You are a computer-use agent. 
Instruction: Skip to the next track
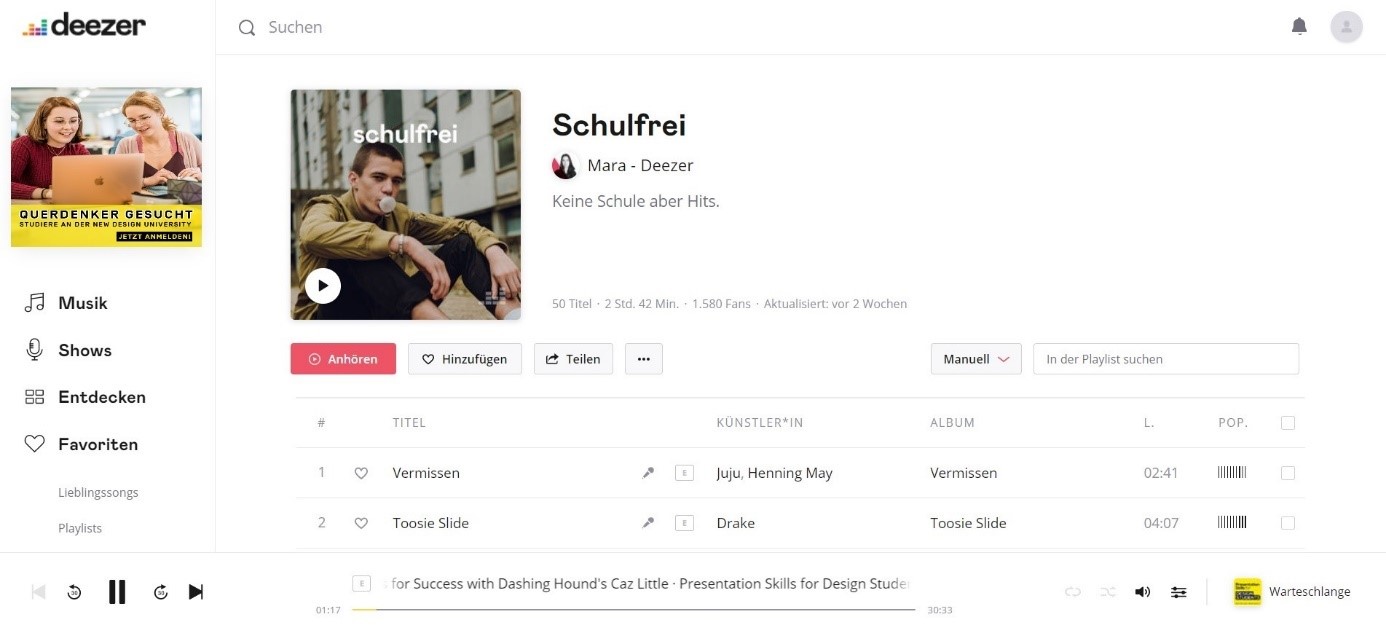tap(196, 592)
